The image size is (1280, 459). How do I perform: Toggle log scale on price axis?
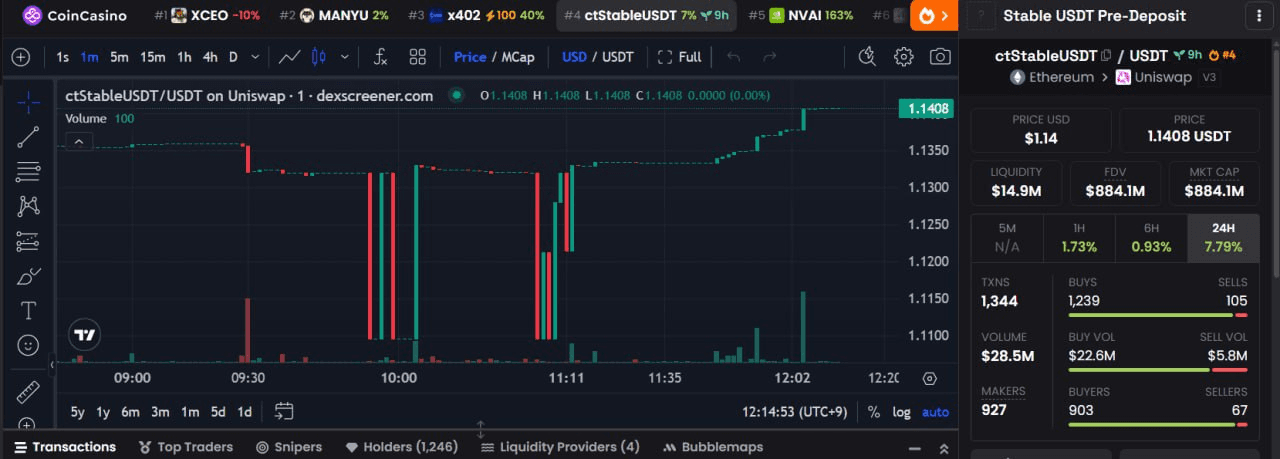(x=901, y=412)
